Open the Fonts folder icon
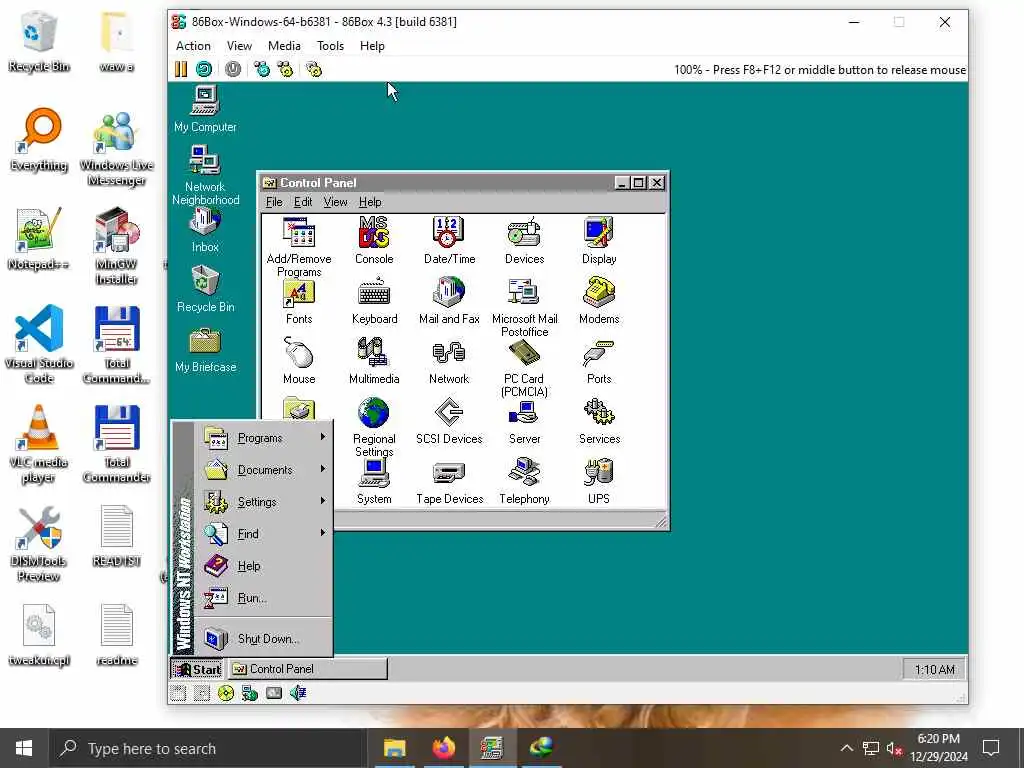The width and height of the screenshot is (1024, 768). [x=299, y=301]
